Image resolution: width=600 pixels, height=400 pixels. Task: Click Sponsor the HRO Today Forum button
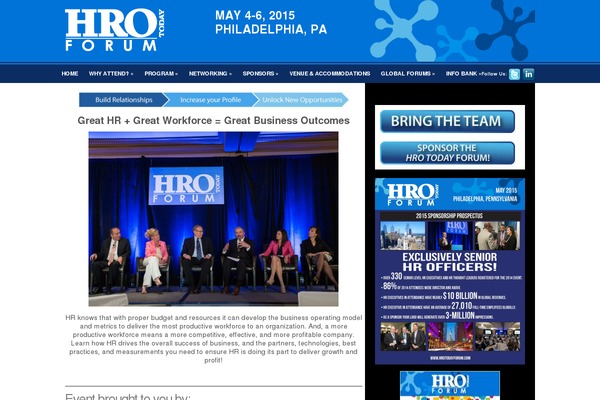tap(447, 153)
